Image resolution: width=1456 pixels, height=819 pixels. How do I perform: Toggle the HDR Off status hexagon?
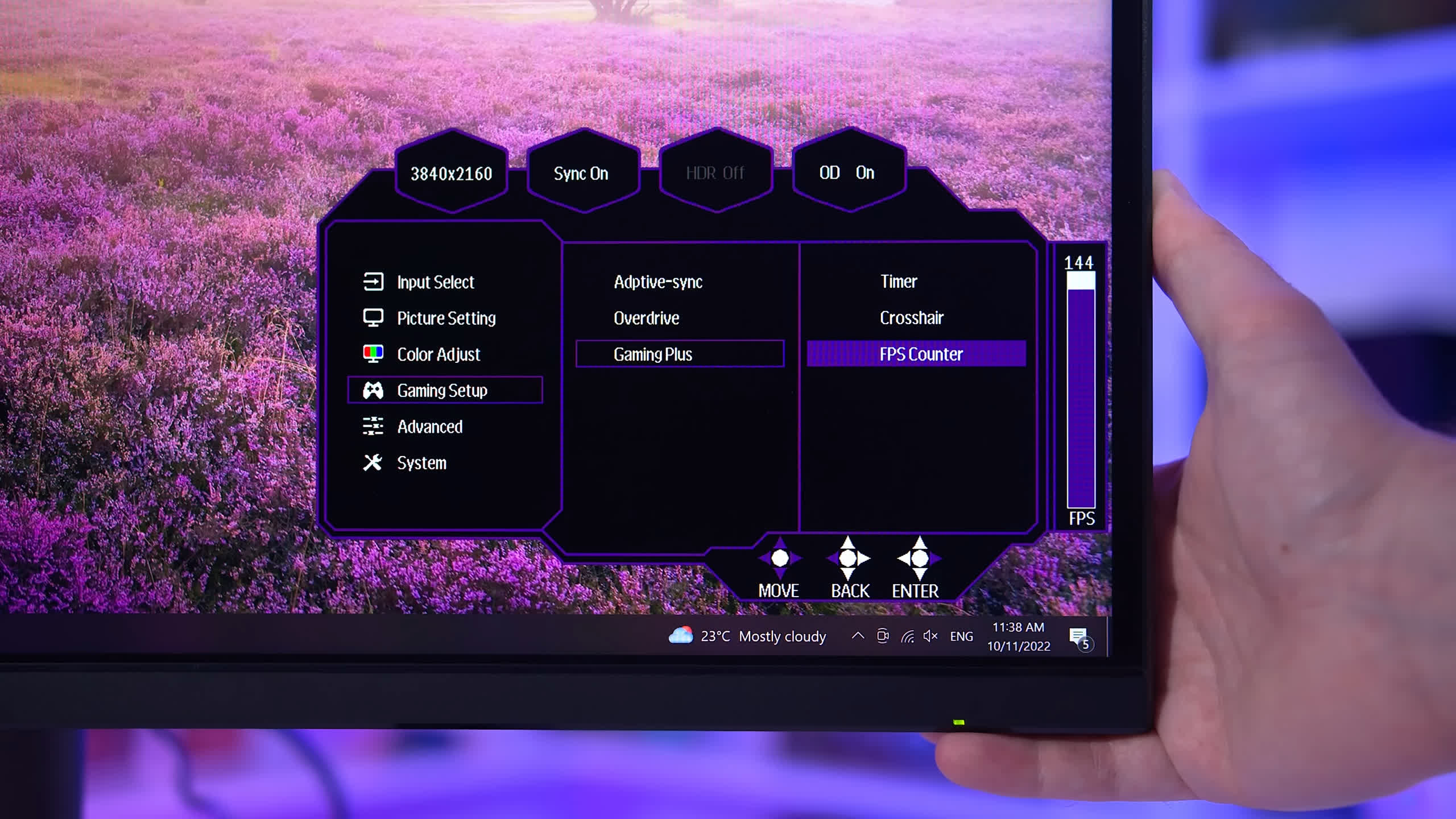click(x=715, y=173)
